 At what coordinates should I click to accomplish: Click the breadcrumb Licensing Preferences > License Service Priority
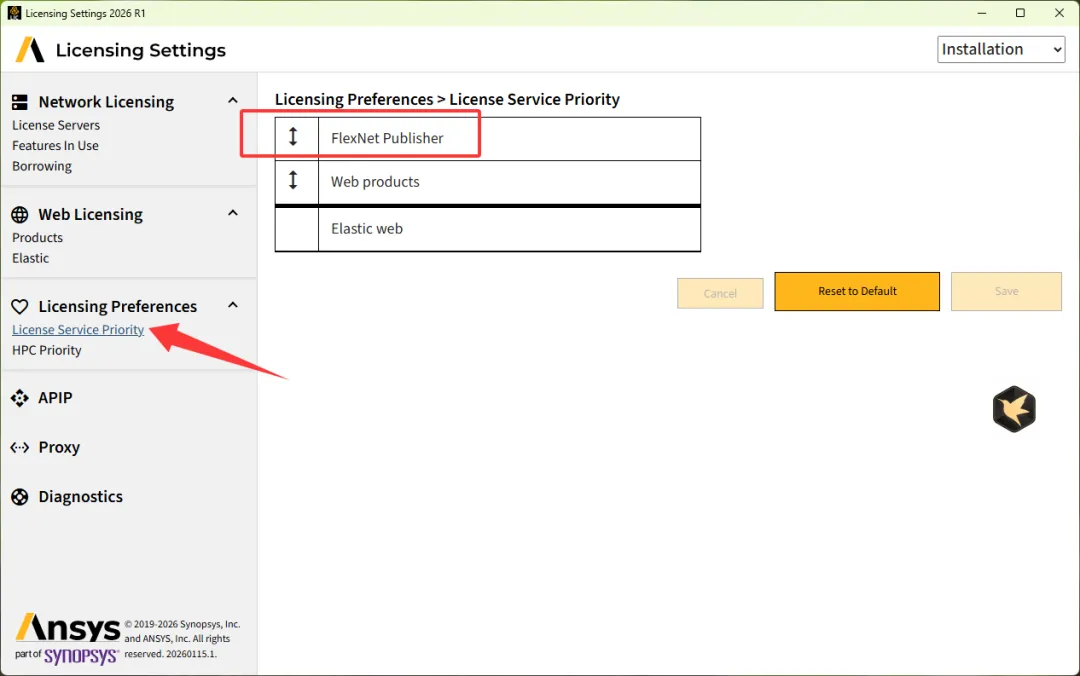(x=447, y=99)
